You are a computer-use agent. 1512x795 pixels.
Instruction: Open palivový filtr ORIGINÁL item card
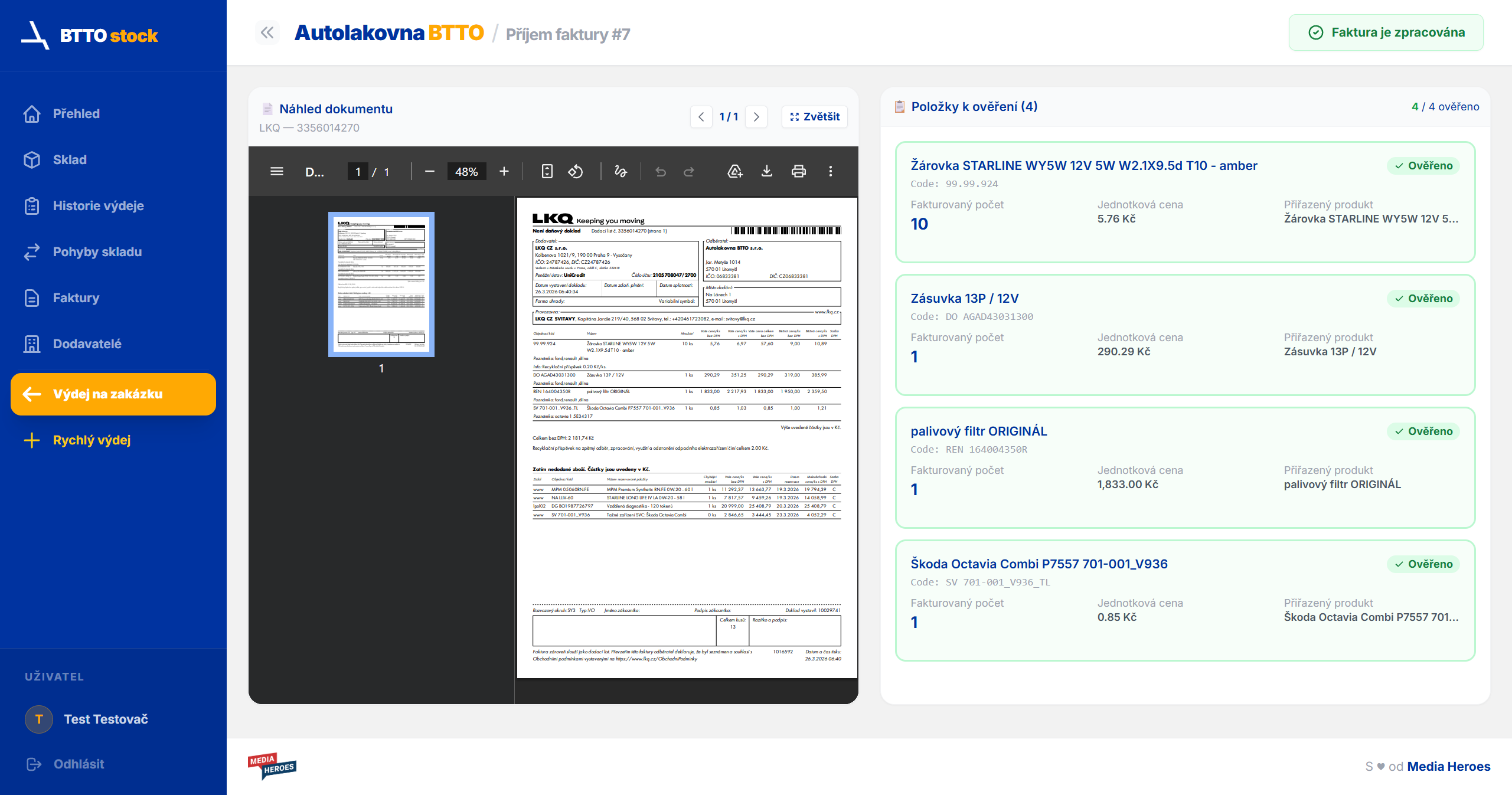1186,467
